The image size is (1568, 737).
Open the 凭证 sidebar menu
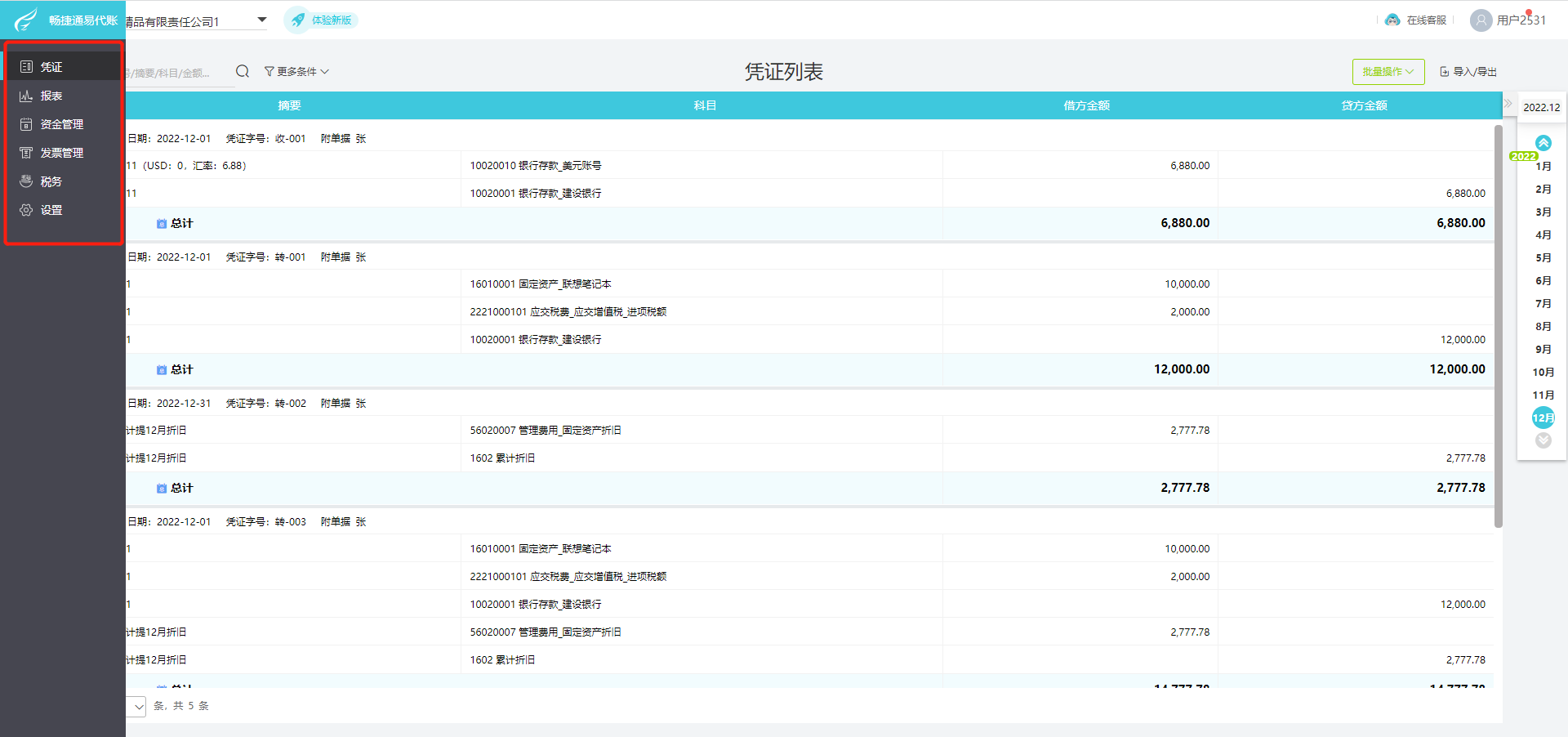(x=63, y=66)
